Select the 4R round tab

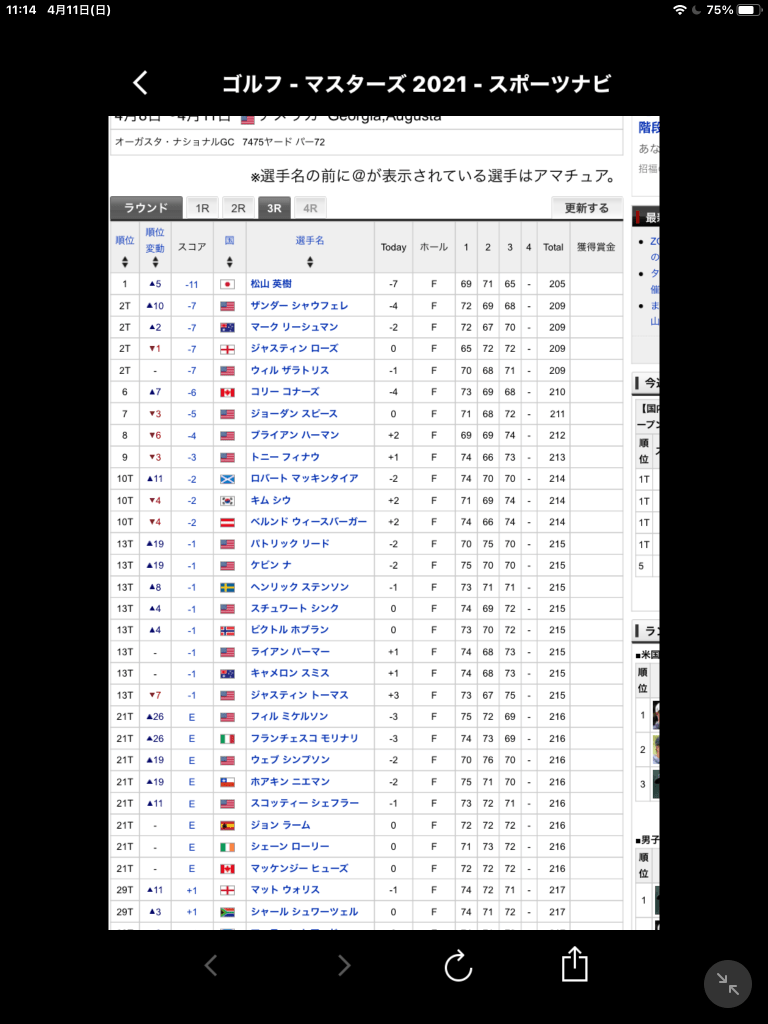tap(310, 208)
